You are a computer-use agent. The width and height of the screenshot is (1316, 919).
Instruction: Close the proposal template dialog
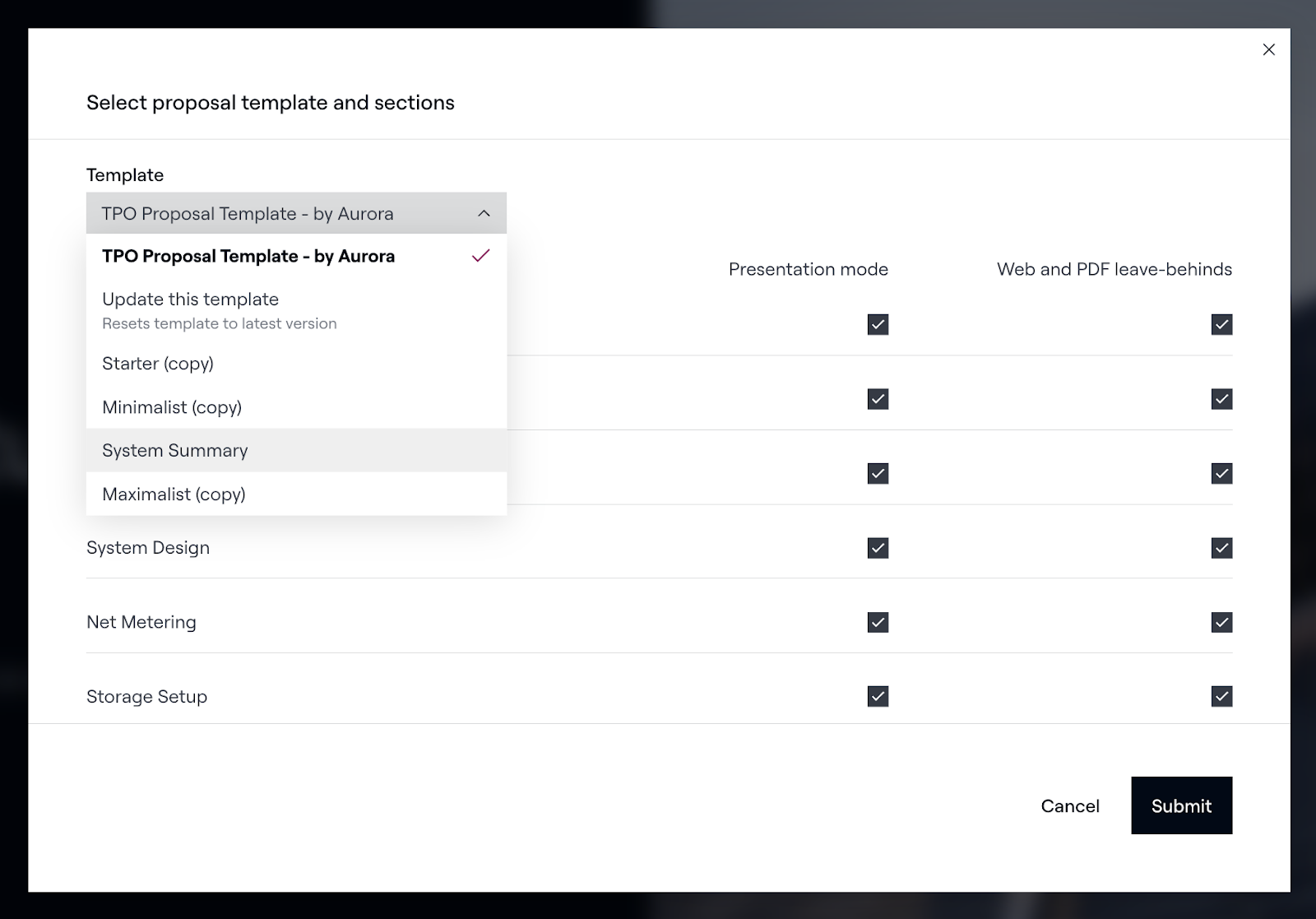pyautogui.click(x=1268, y=50)
